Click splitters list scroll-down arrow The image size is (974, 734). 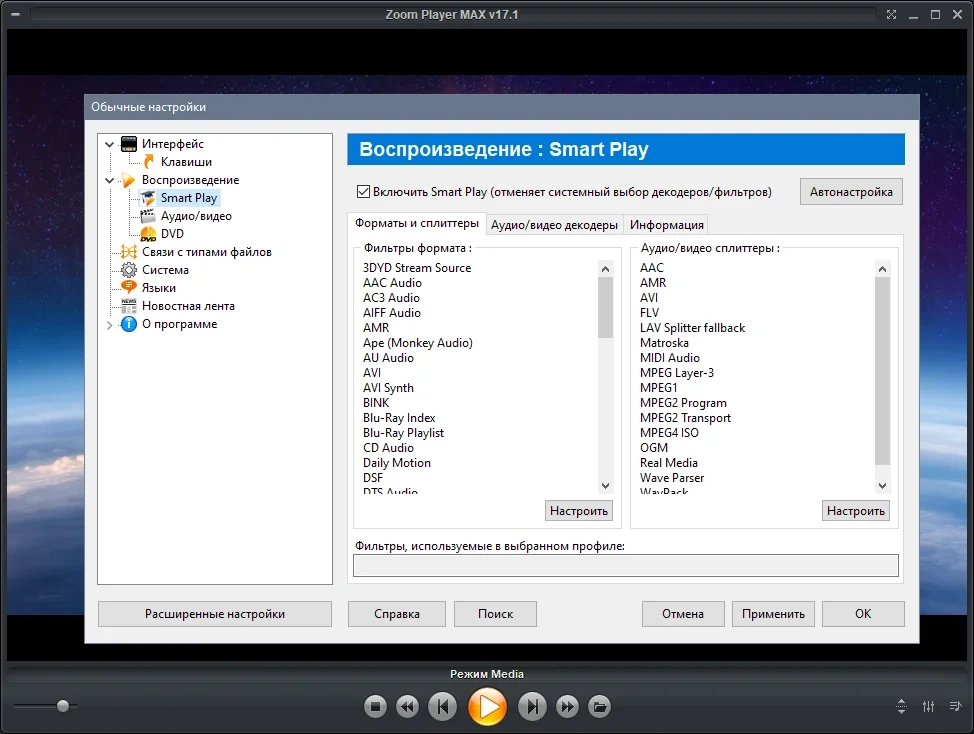(x=882, y=486)
